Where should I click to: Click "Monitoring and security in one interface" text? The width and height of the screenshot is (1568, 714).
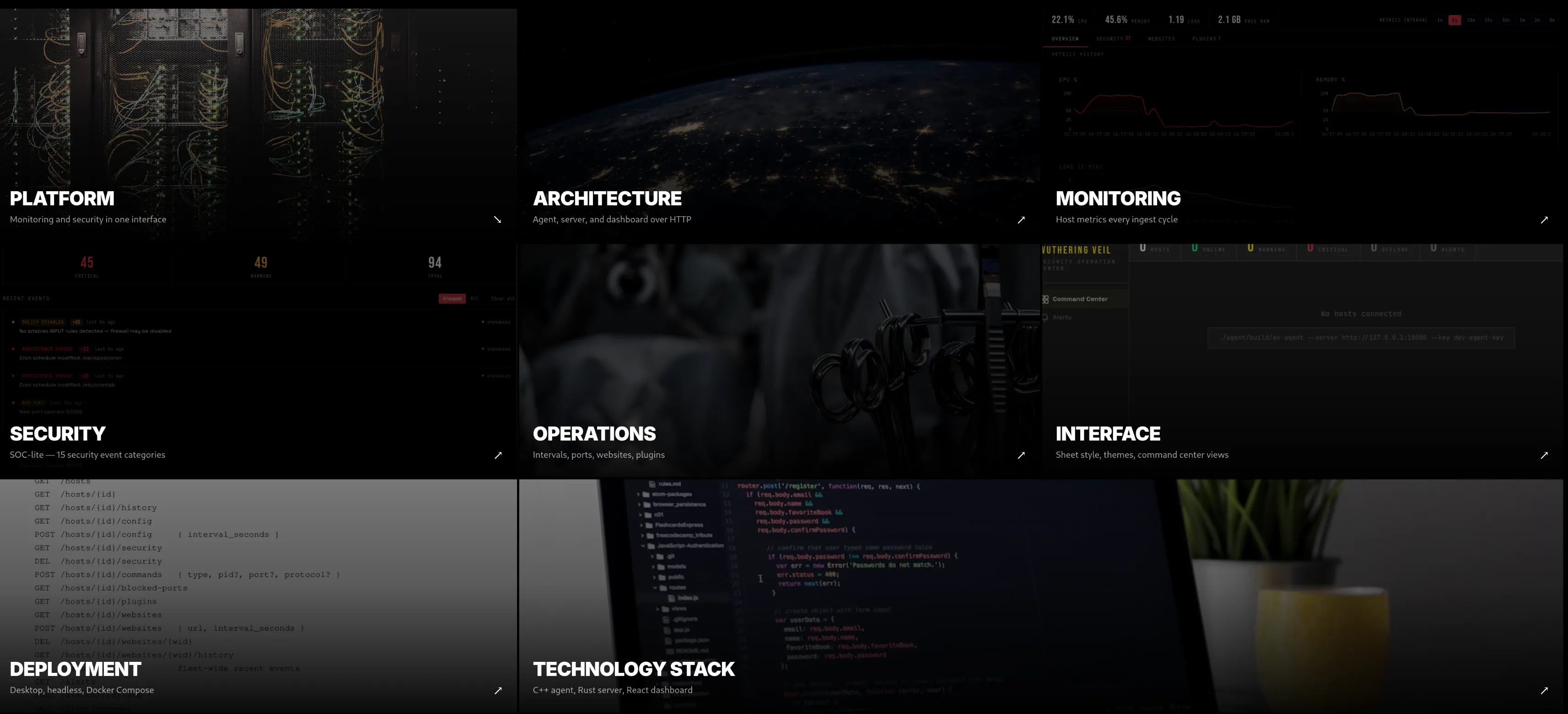(x=88, y=220)
